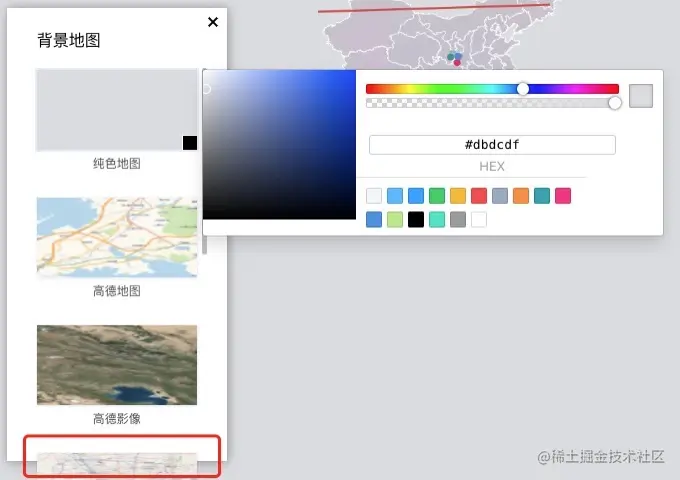Click the hue slider handle
The width and height of the screenshot is (680, 480).
[523, 89]
